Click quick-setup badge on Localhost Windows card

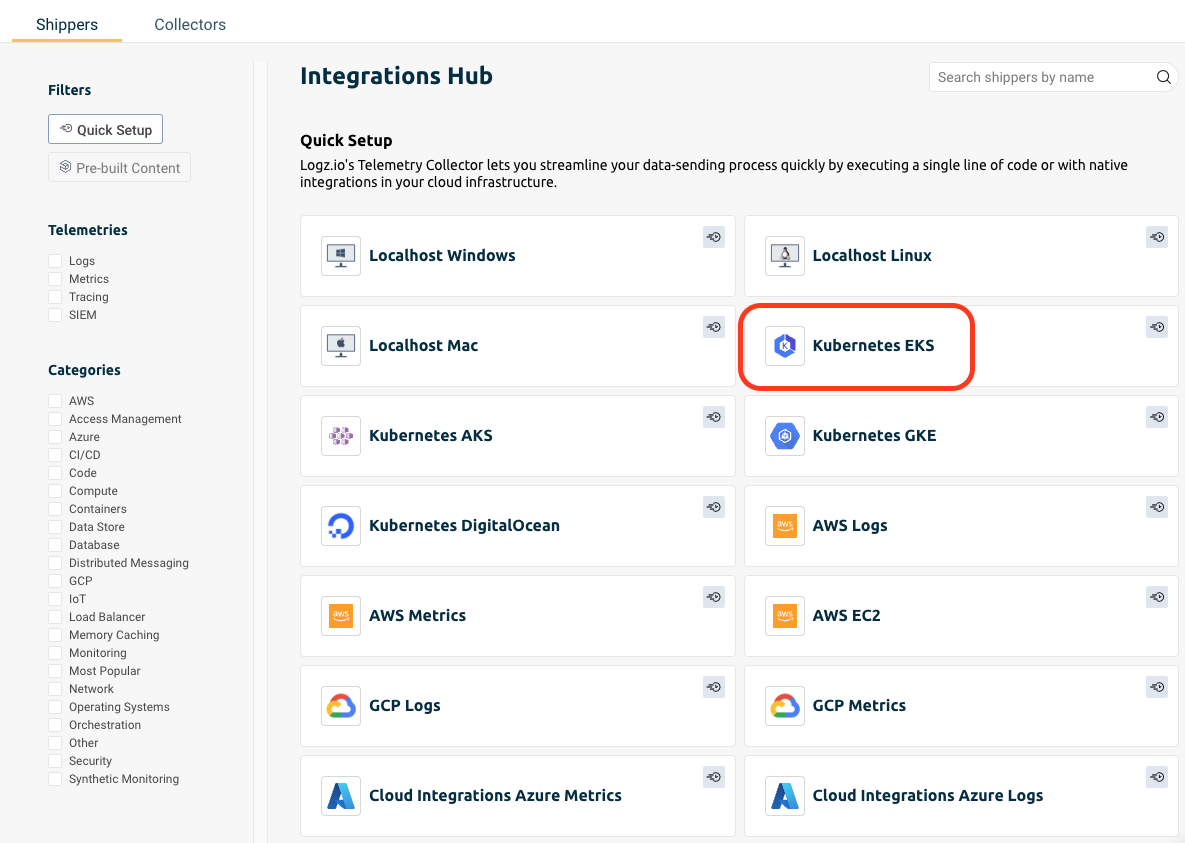(x=713, y=237)
